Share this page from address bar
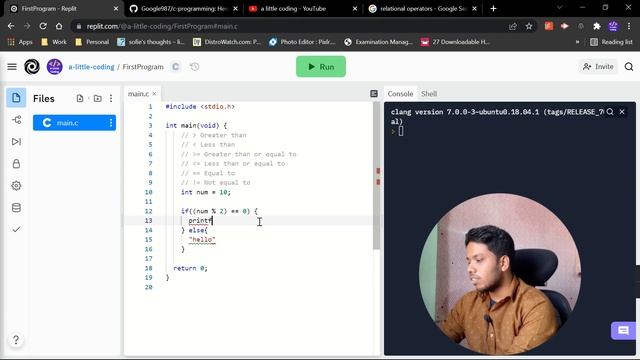Screen dimensions: 640x360 513,26
